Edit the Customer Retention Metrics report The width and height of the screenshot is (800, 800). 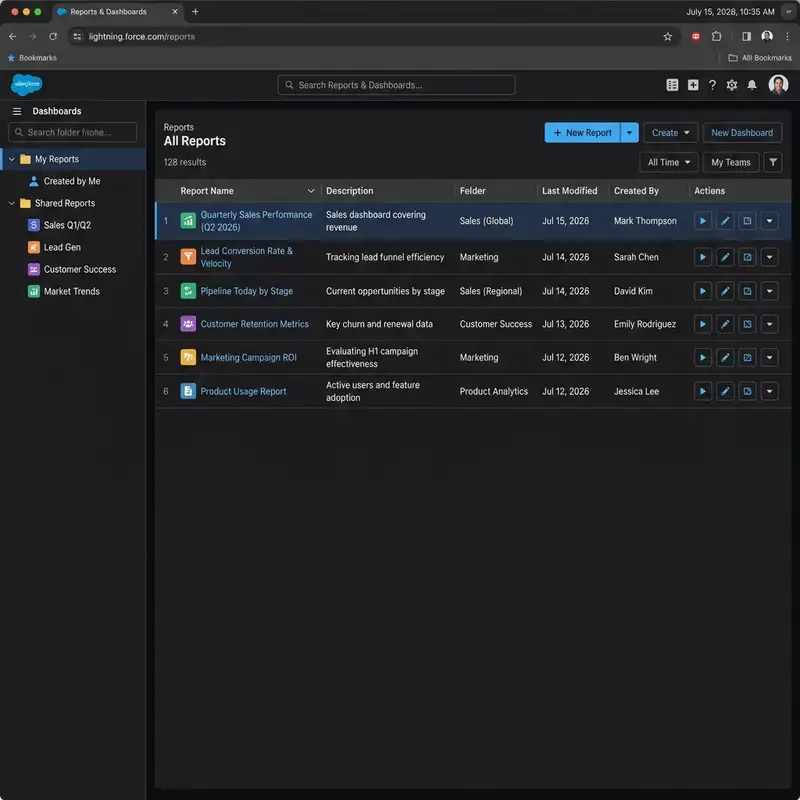pyautogui.click(x=725, y=324)
